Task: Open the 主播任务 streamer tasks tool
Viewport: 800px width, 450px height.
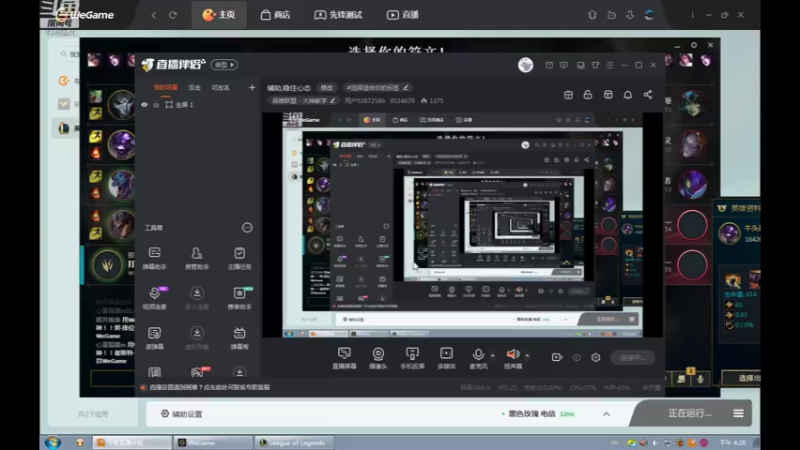Action: coord(239,258)
